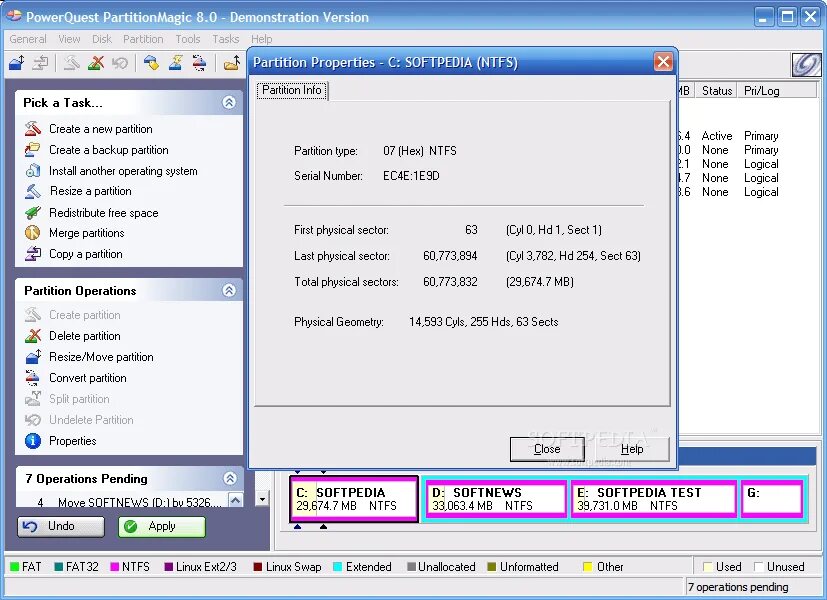The image size is (827, 600).
Task: Click the Linux Swap dark red legend swatch
Action: (258, 567)
